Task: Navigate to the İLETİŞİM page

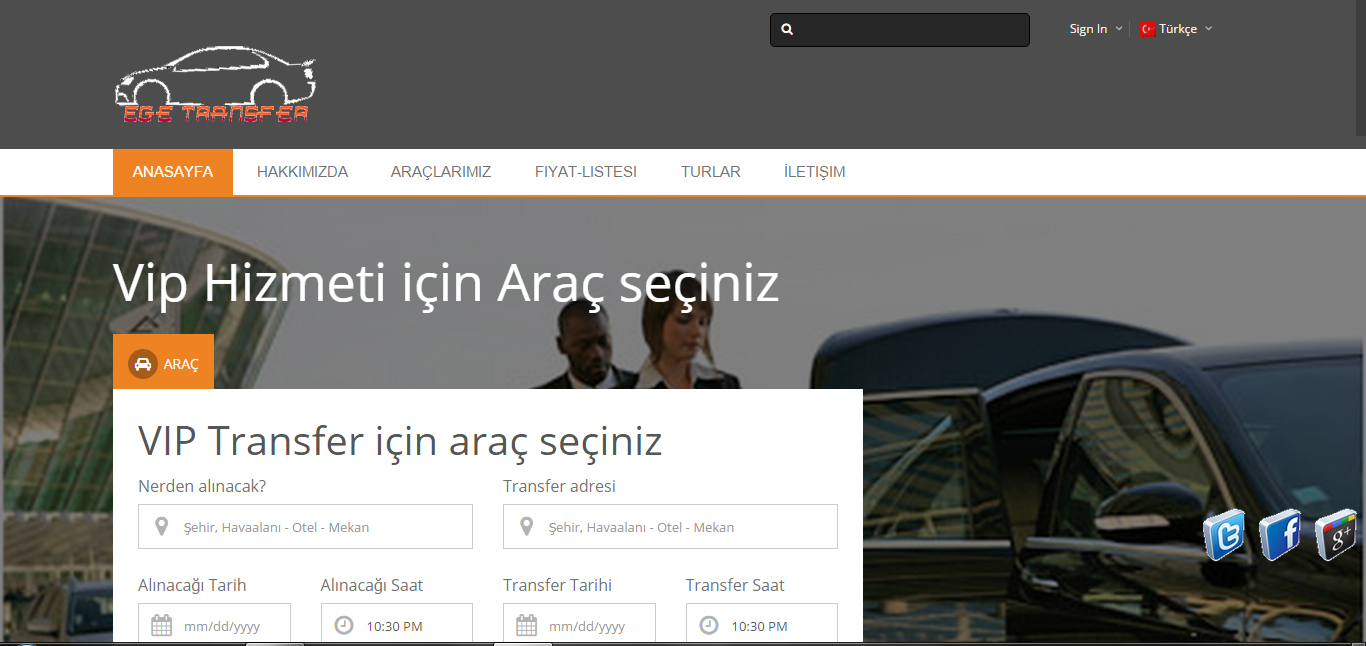Action: pyautogui.click(x=815, y=172)
